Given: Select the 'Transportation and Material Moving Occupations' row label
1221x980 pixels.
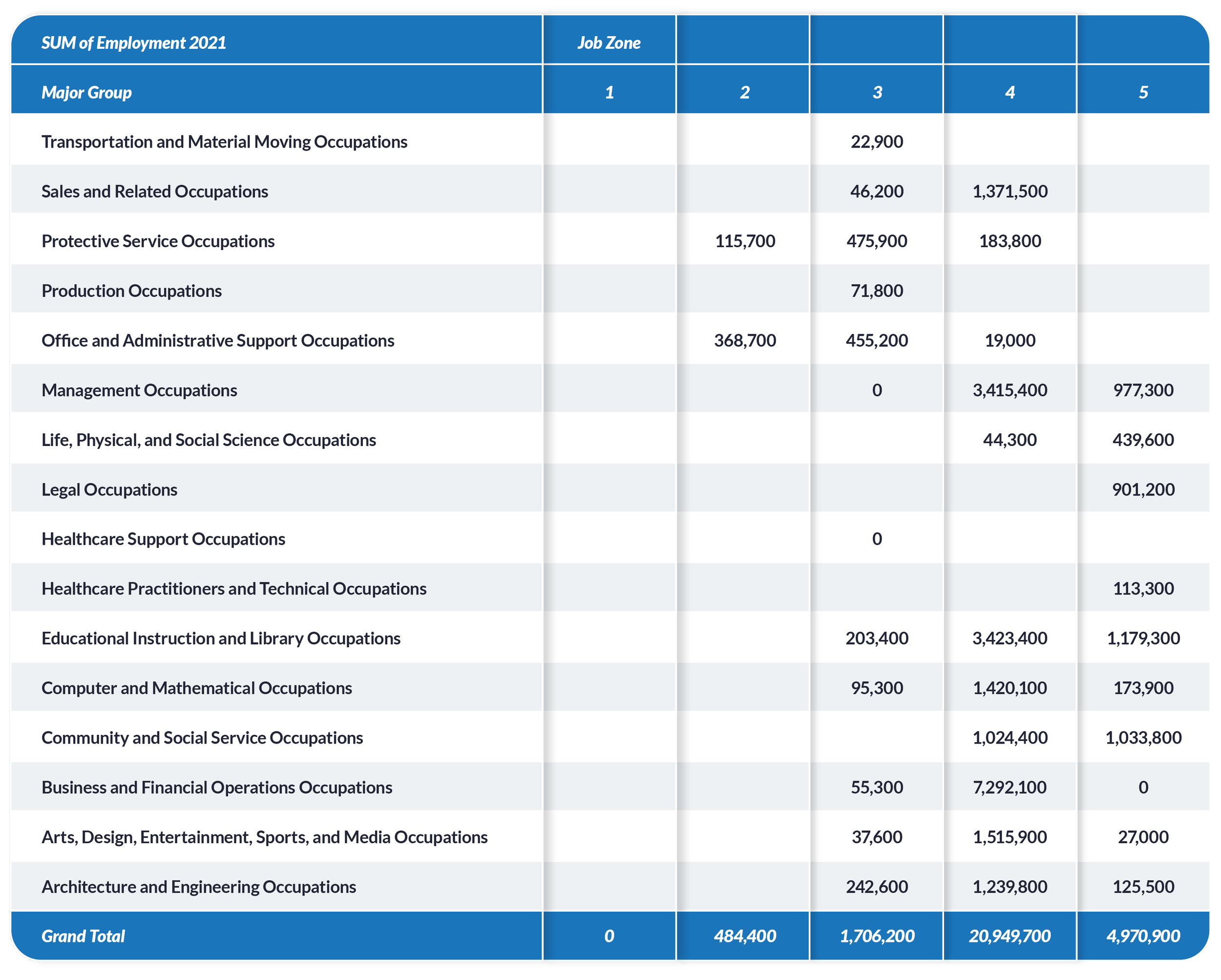Looking at the screenshot, I should click(x=224, y=142).
